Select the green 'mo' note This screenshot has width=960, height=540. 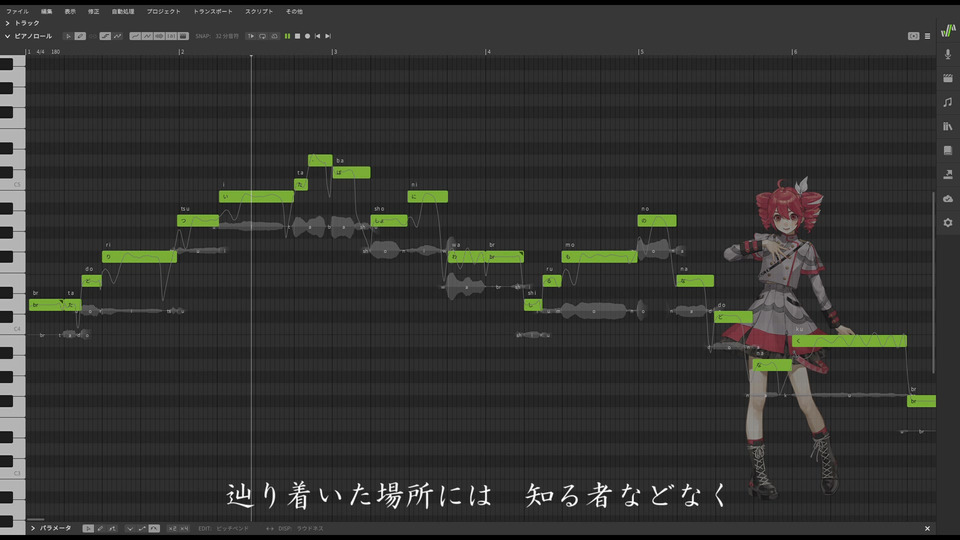tap(599, 257)
